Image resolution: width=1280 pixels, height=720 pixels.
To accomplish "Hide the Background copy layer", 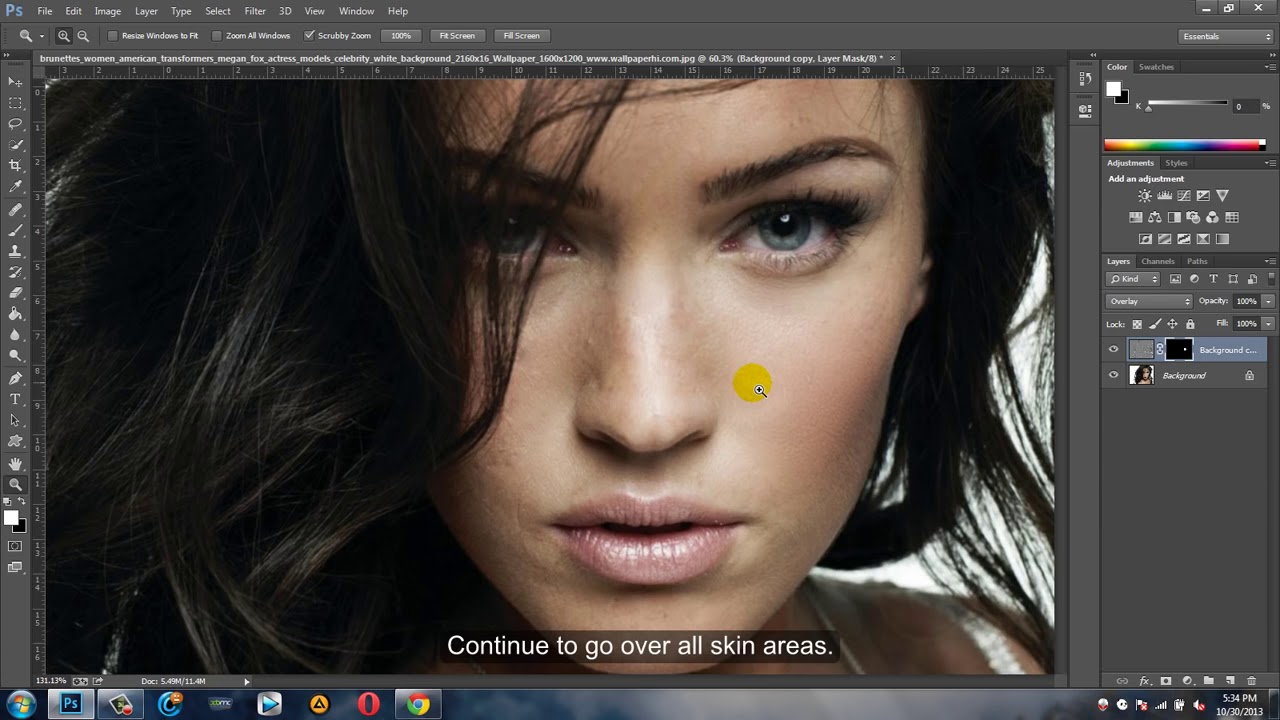I will (1113, 350).
